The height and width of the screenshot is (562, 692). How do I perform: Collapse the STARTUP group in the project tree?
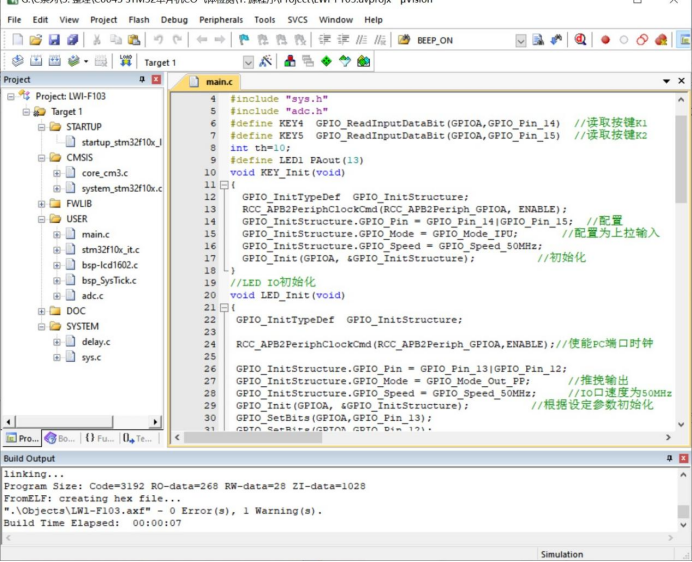coord(41,127)
